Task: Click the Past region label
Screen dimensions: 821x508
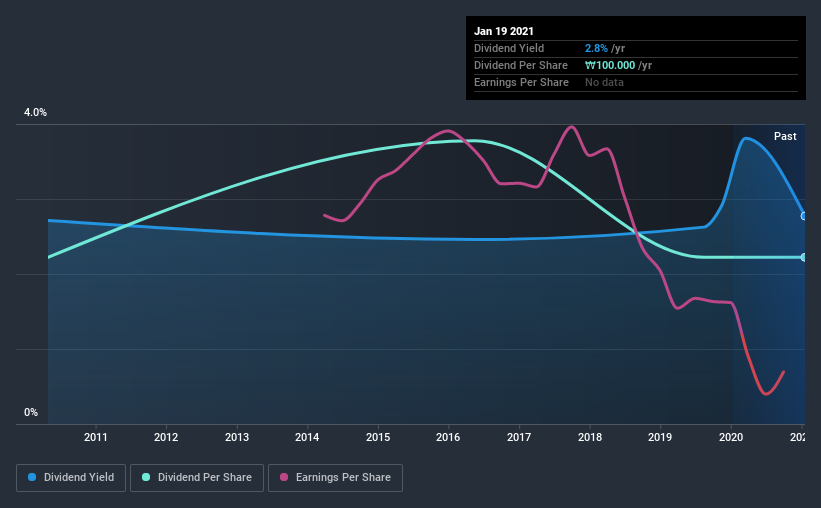Action: pos(785,136)
